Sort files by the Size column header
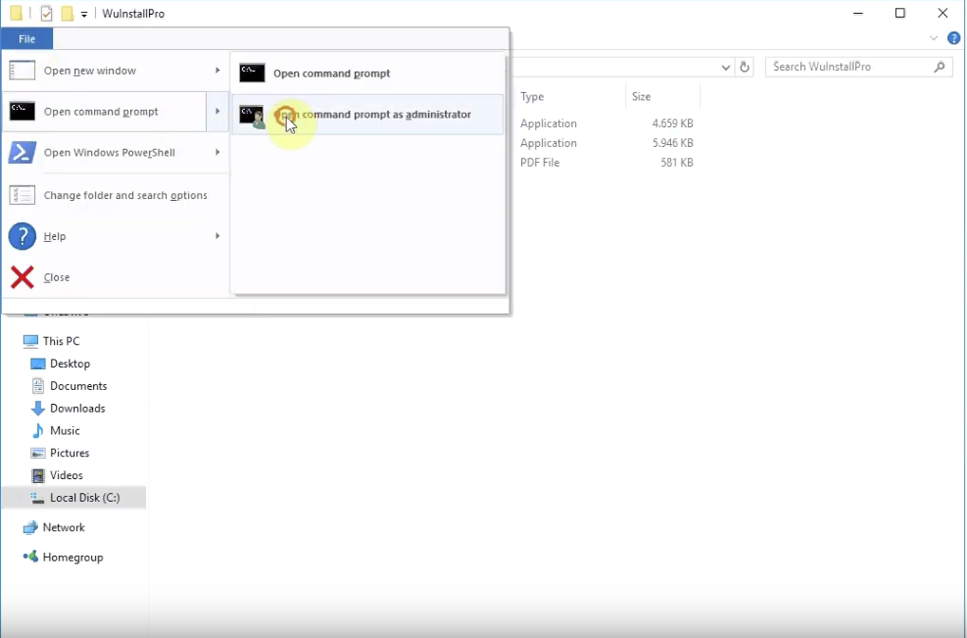 (642, 97)
